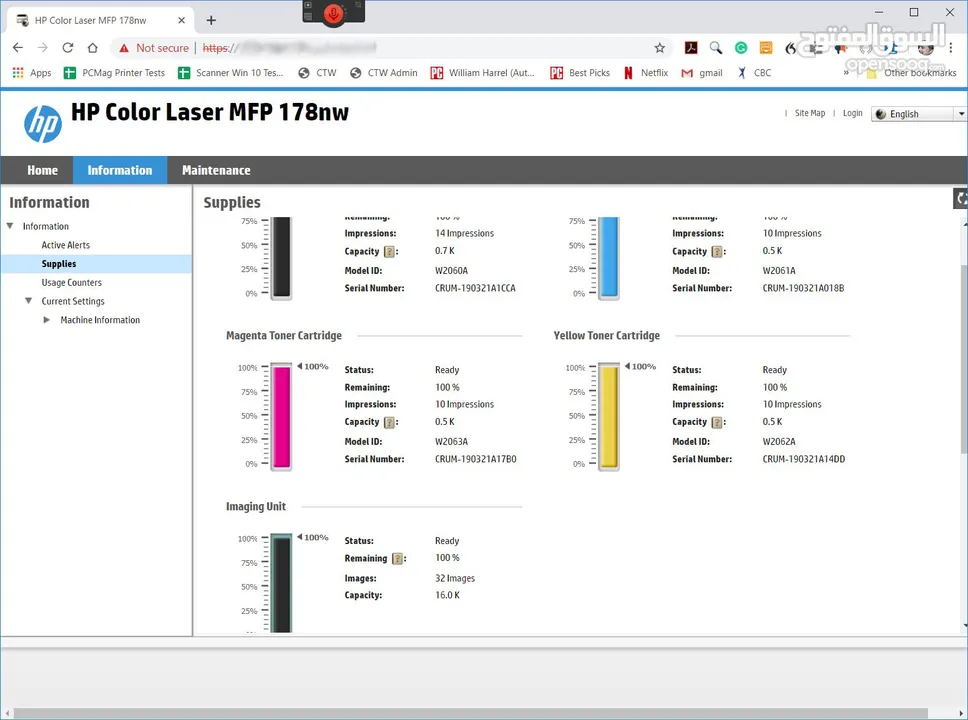Collapse the Current Settings tree node
The height and width of the screenshot is (720, 968).
point(28,301)
